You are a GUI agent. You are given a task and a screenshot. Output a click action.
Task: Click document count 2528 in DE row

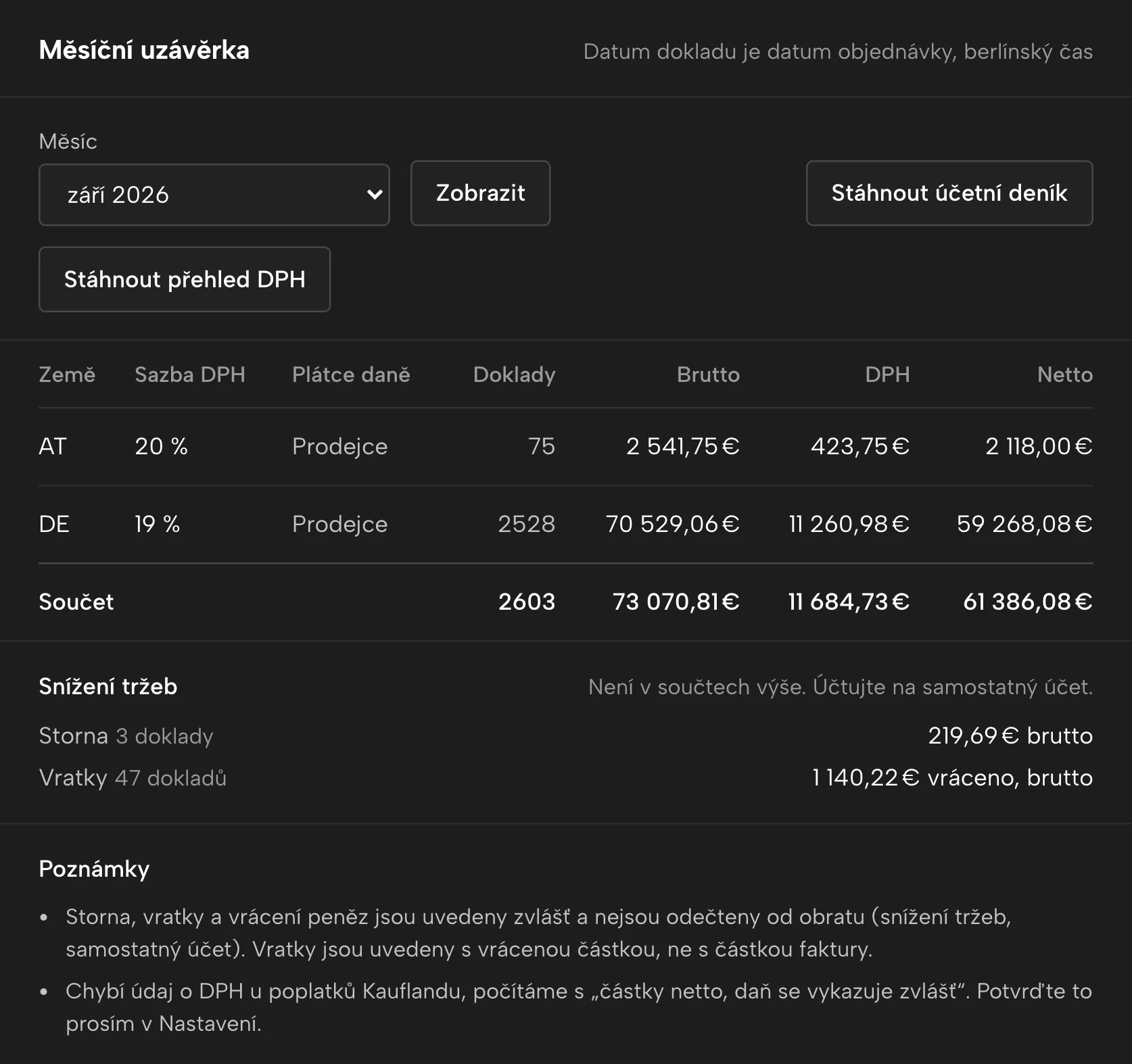526,524
